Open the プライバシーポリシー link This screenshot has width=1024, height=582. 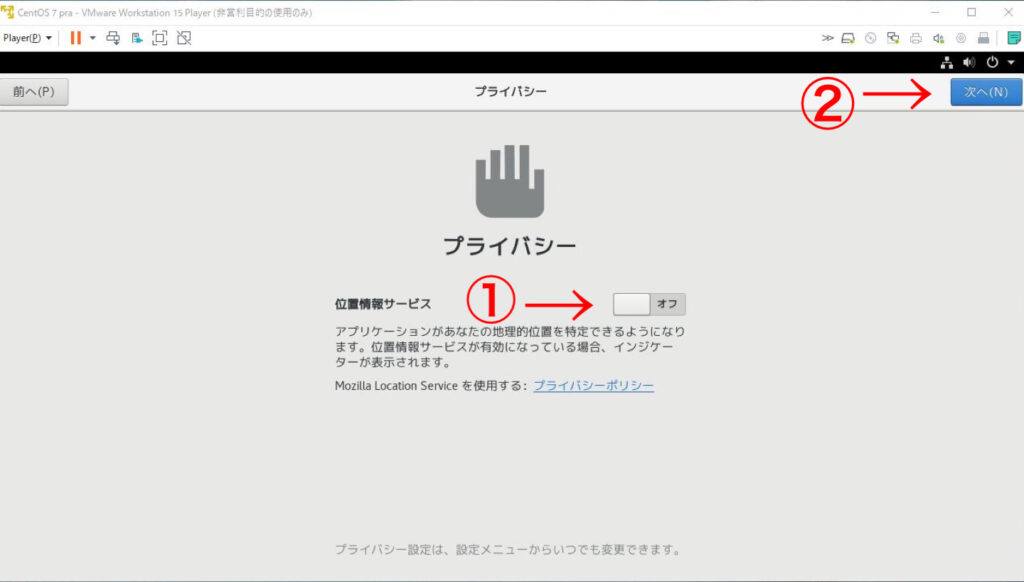pyautogui.click(x=594, y=385)
